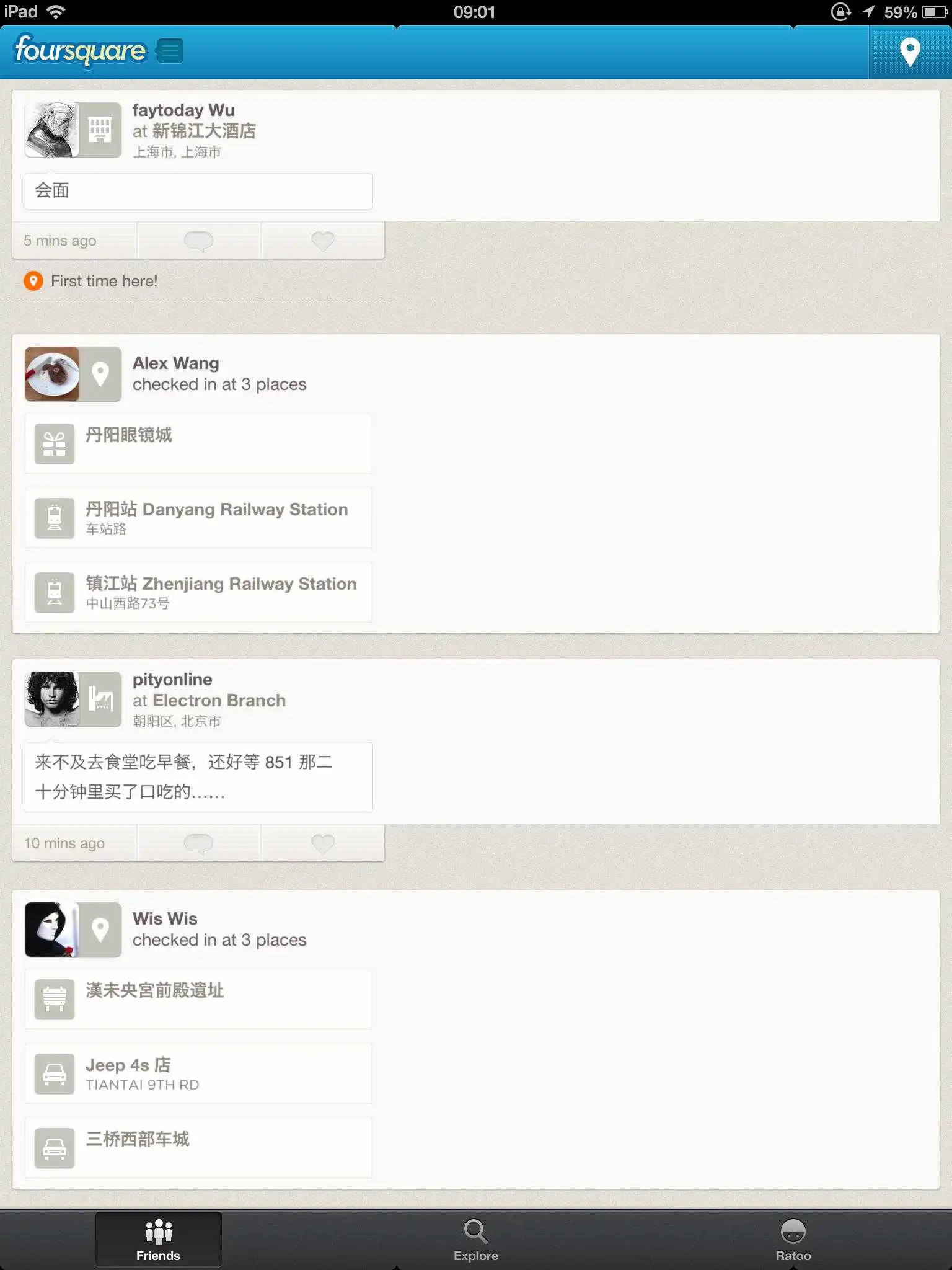Image resolution: width=952 pixels, height=1270 pixels.
Task: Comment on faytoday Wu's check-in
Action: click(198, 241)
